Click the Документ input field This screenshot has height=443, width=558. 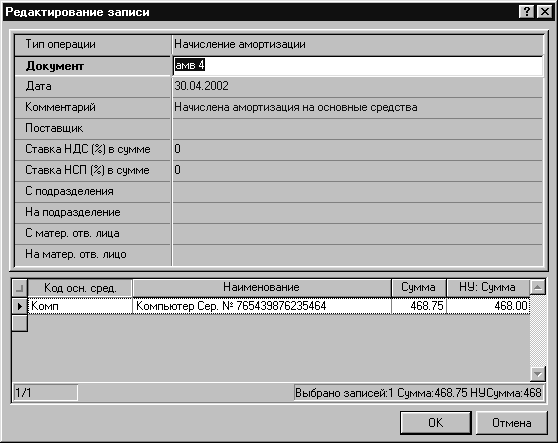pyautogui.click(x=358, y=66)
